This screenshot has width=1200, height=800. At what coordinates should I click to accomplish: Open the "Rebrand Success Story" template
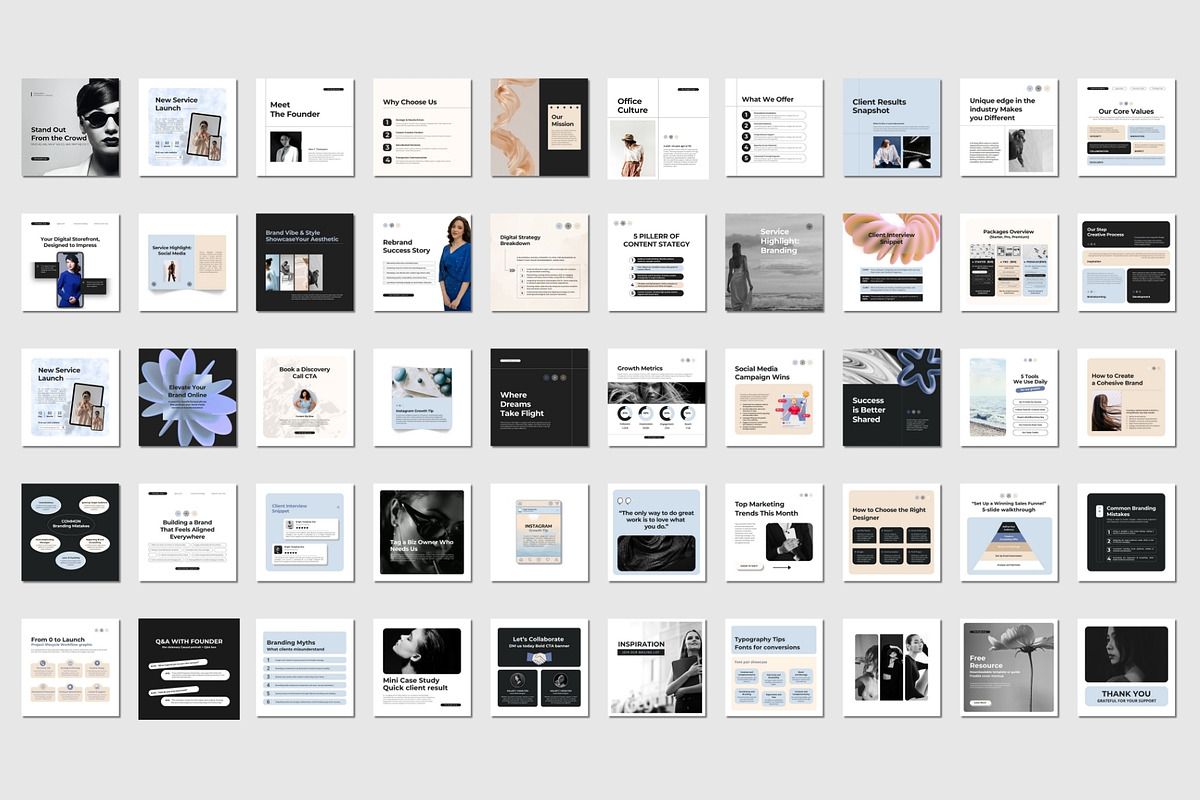pos(422,262)
